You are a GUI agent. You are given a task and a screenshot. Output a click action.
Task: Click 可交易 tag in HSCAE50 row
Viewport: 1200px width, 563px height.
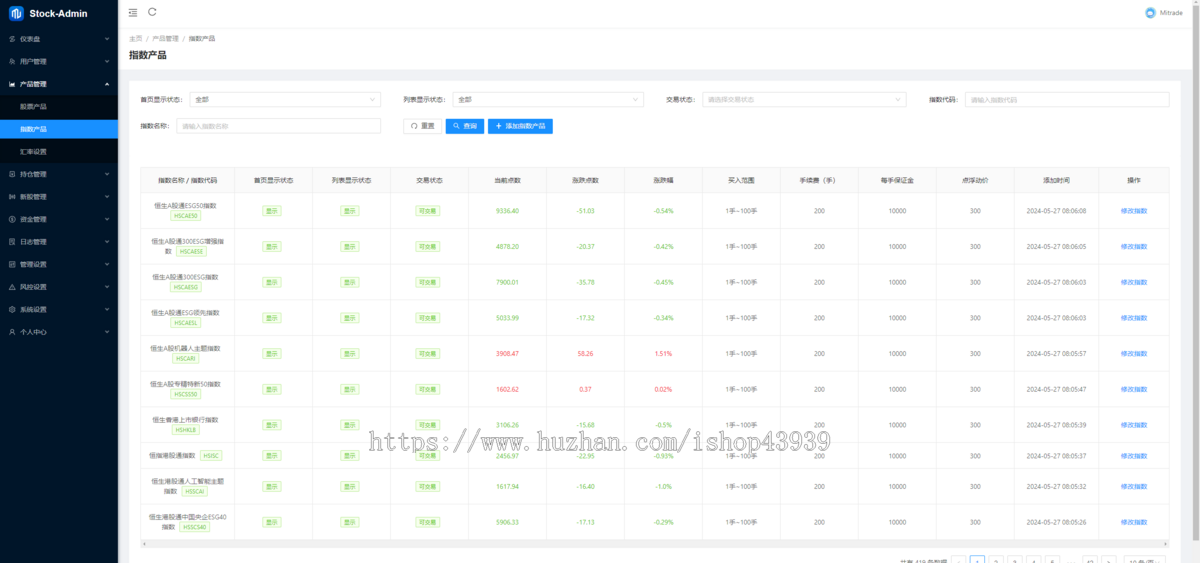pyautogui.click(x=428, y=211)
